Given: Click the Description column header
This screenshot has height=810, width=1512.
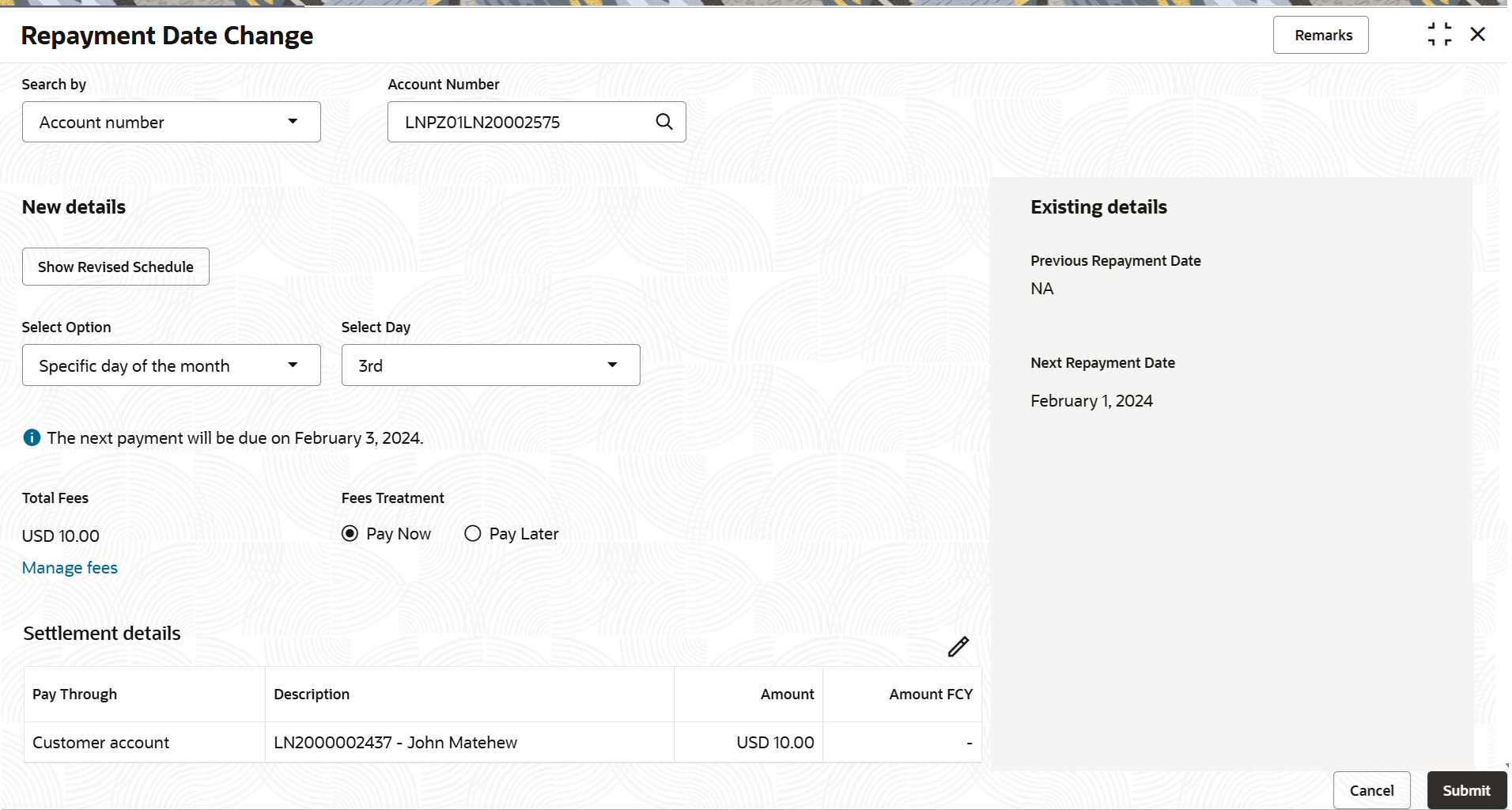Looking at the screenshot, I should 470,695.
